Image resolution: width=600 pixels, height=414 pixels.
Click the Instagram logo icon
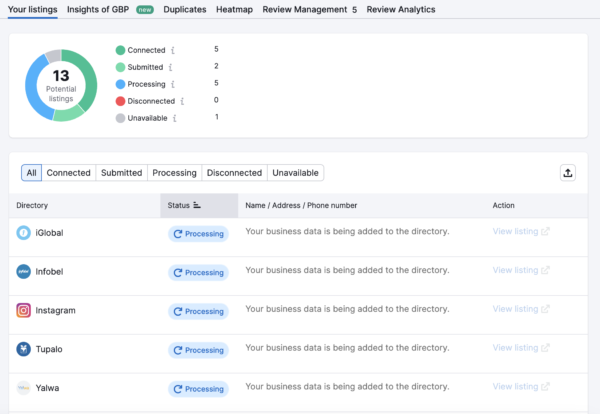[24, 311]
